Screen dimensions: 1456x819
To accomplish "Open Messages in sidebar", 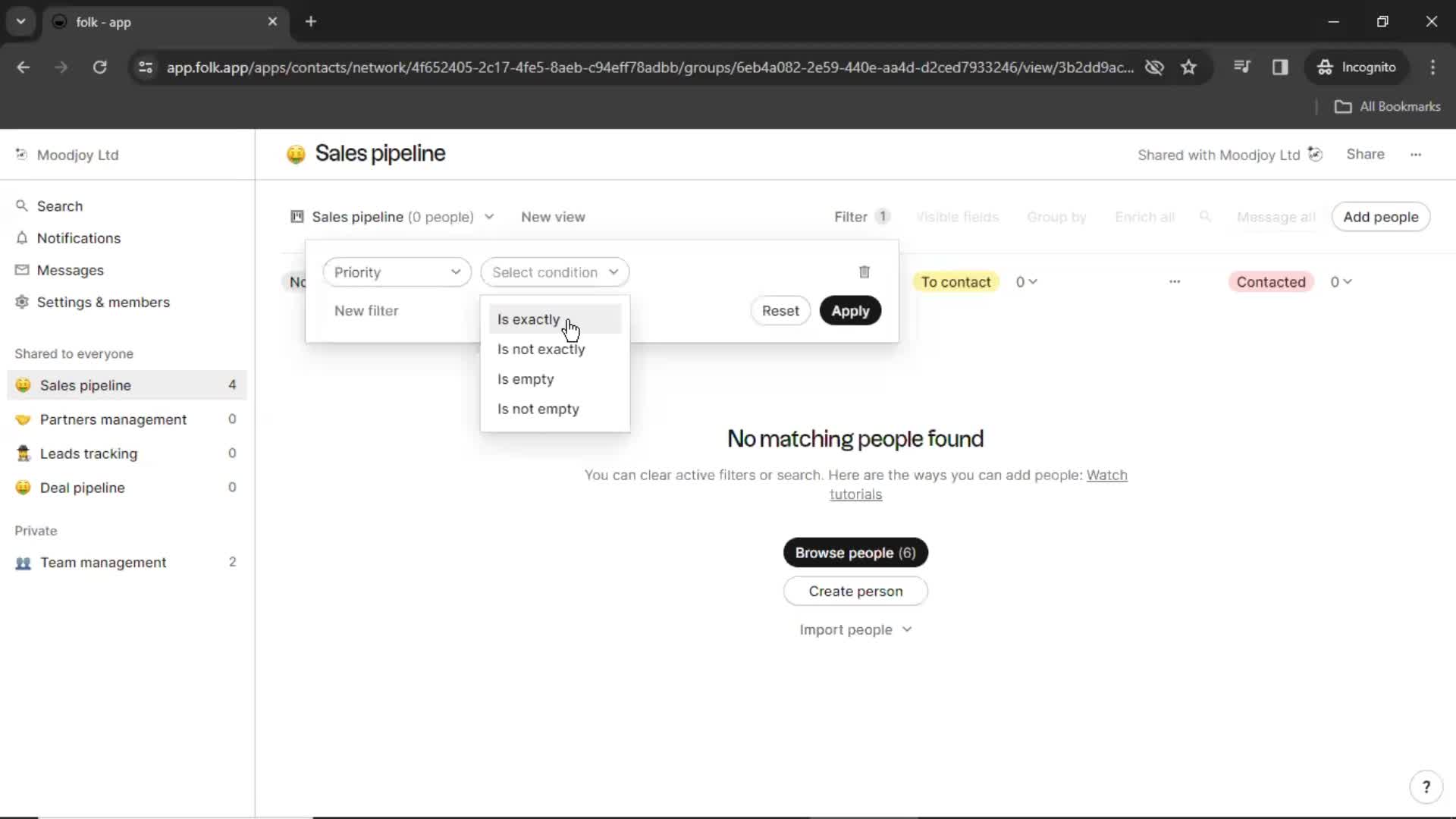I will (70, 270).
